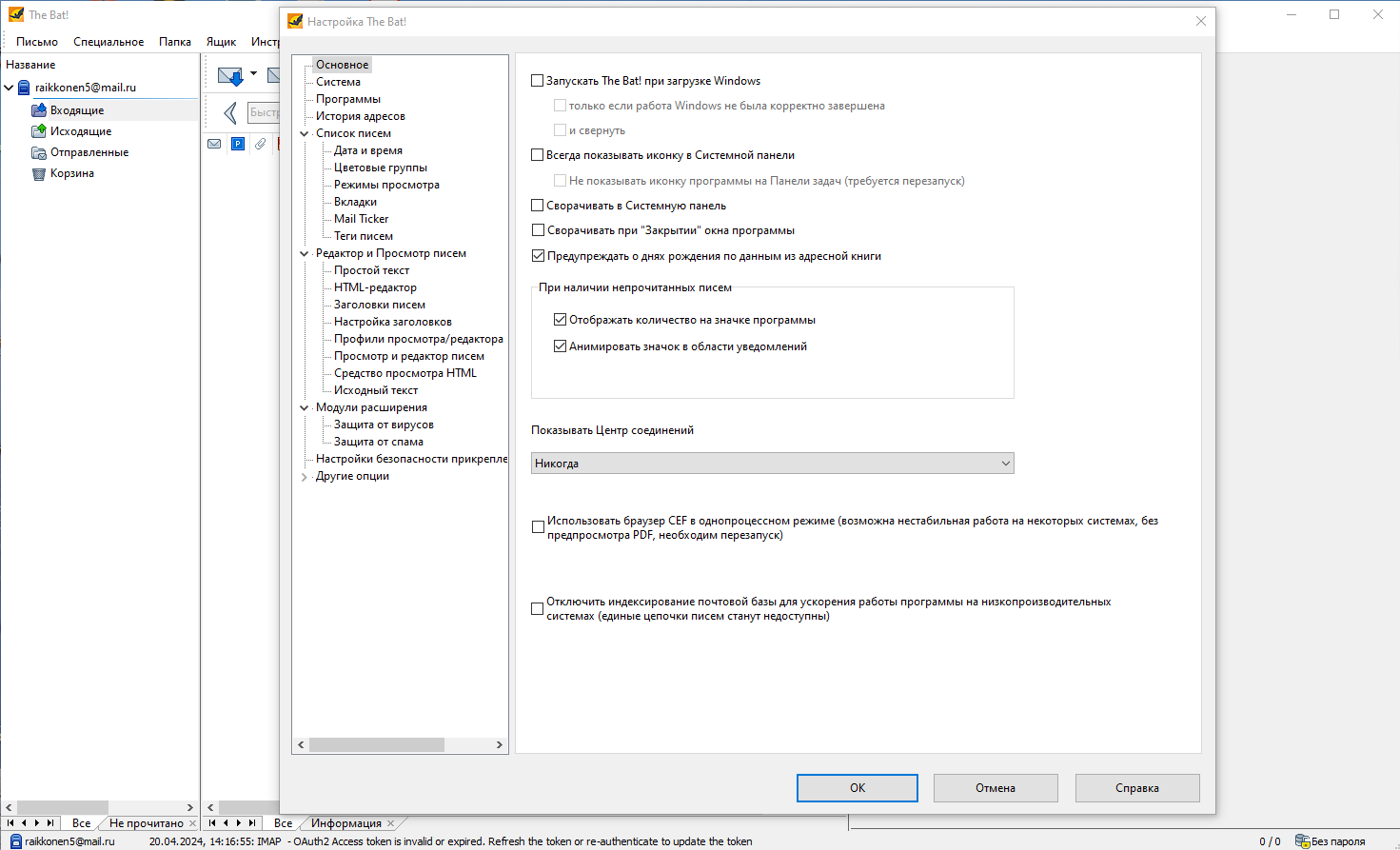The width and height of the screenshot is (1400, 850).
Task: Click folder panel horizontal scrollbar right arrow
Action: [x=190, y=807]
